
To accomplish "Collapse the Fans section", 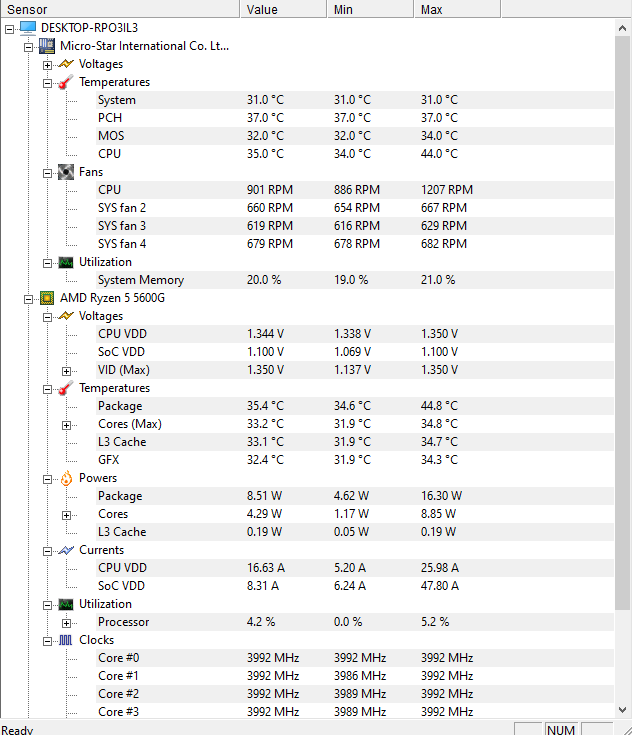I will pos(47,173).
